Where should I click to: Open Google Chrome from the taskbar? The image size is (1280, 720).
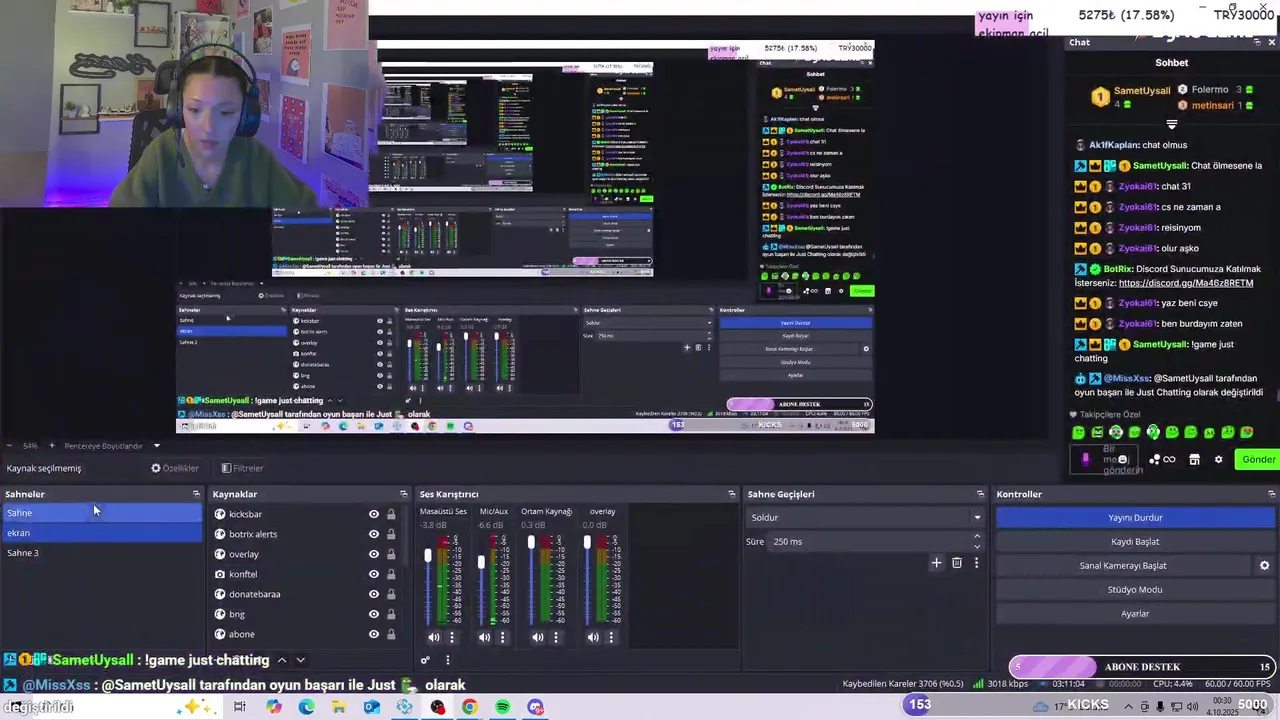click(469, 707)
